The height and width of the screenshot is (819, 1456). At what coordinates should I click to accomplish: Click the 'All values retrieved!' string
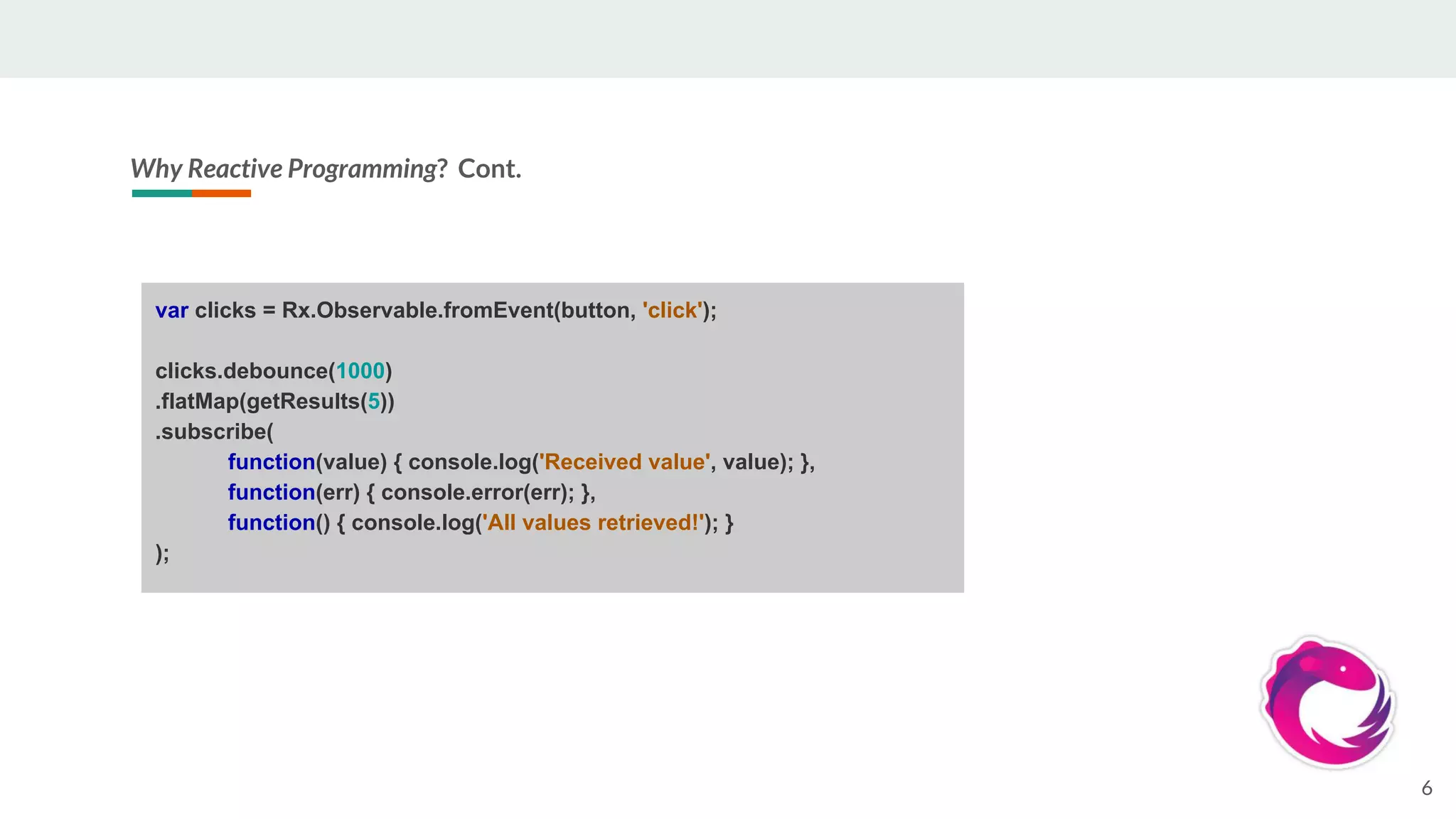pyautogui.click(x=593, y=523)
